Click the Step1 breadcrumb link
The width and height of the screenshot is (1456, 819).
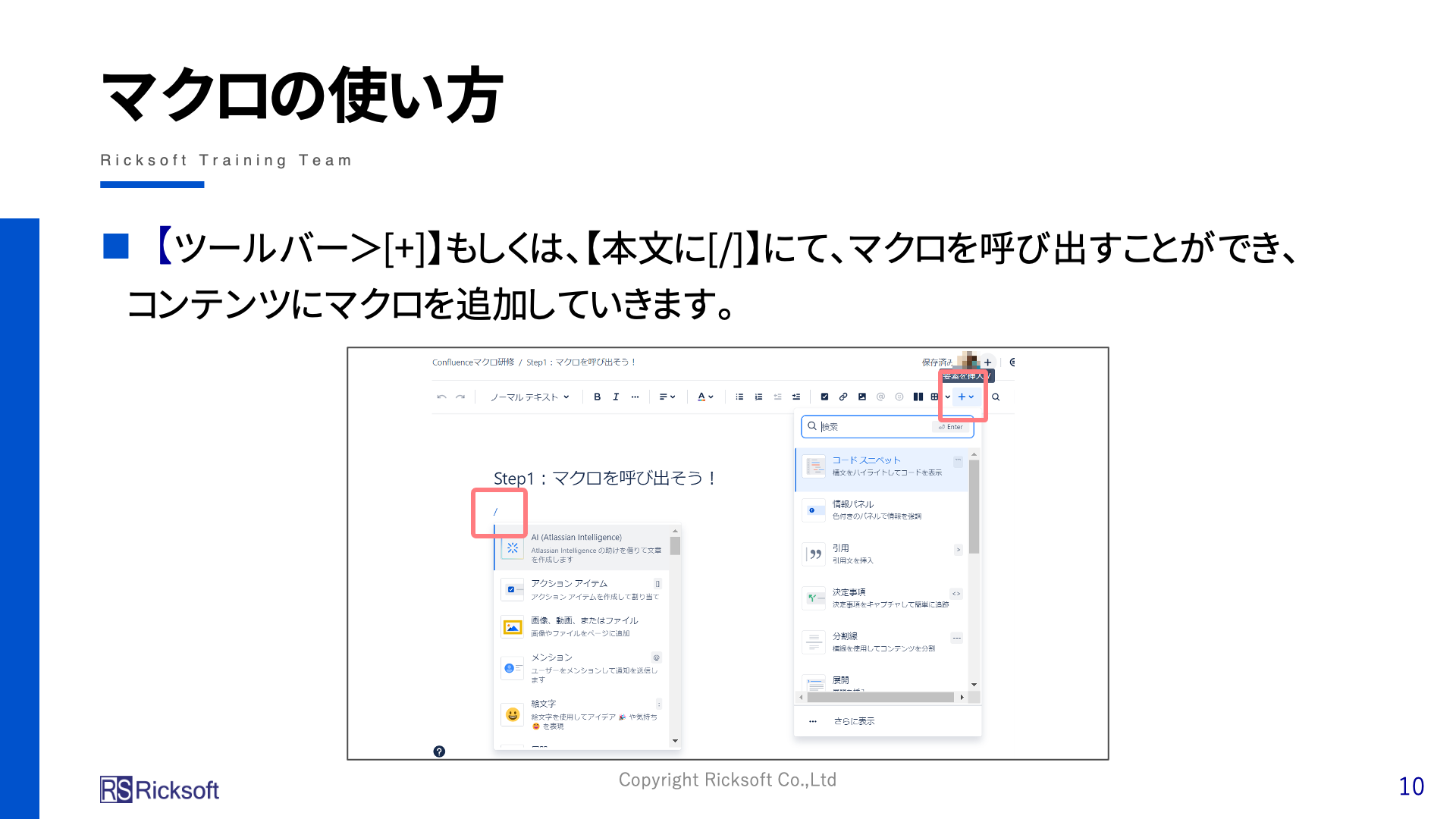tap(581, 362)
